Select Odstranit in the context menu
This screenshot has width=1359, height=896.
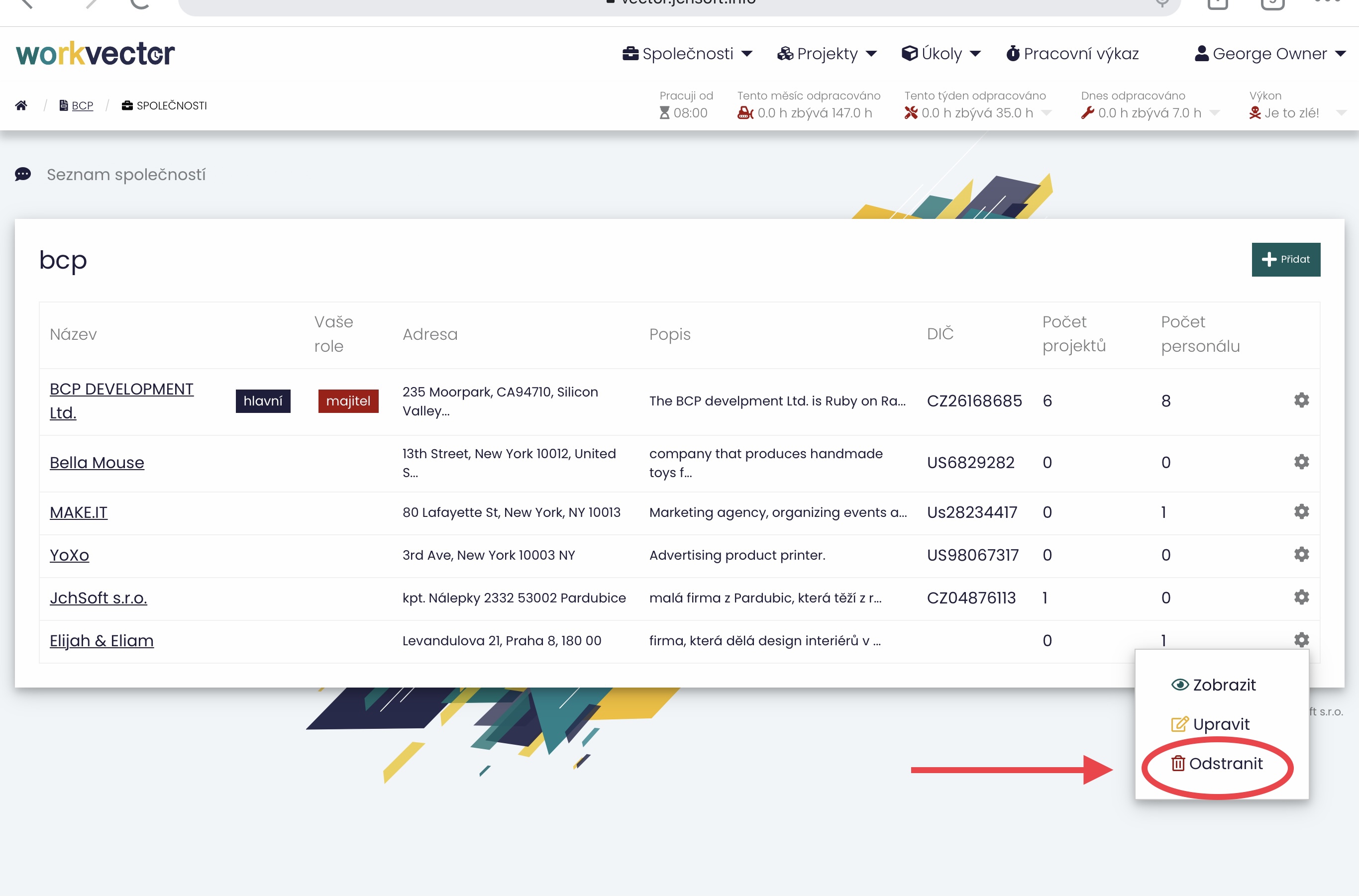[x=1217, y=764]
